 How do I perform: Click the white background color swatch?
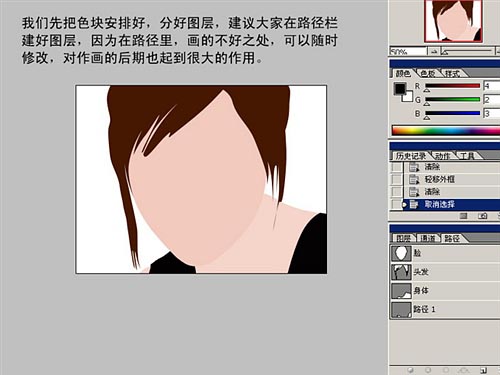tap(408, 97)
